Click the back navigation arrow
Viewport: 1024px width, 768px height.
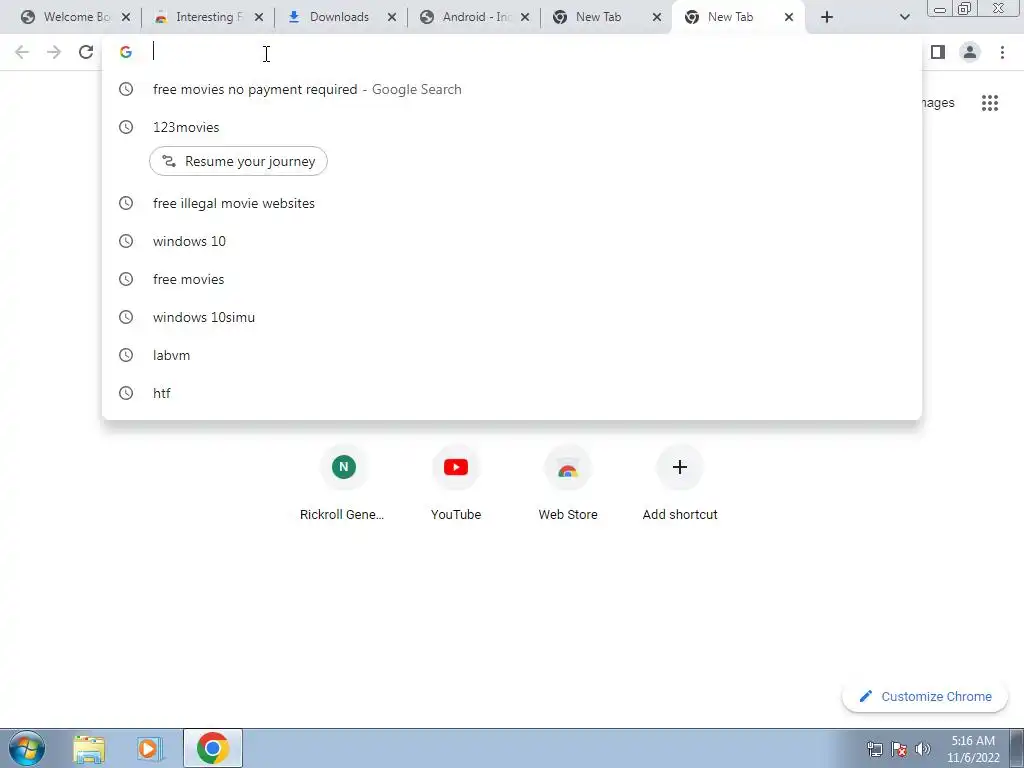click(x=22, y=52)
